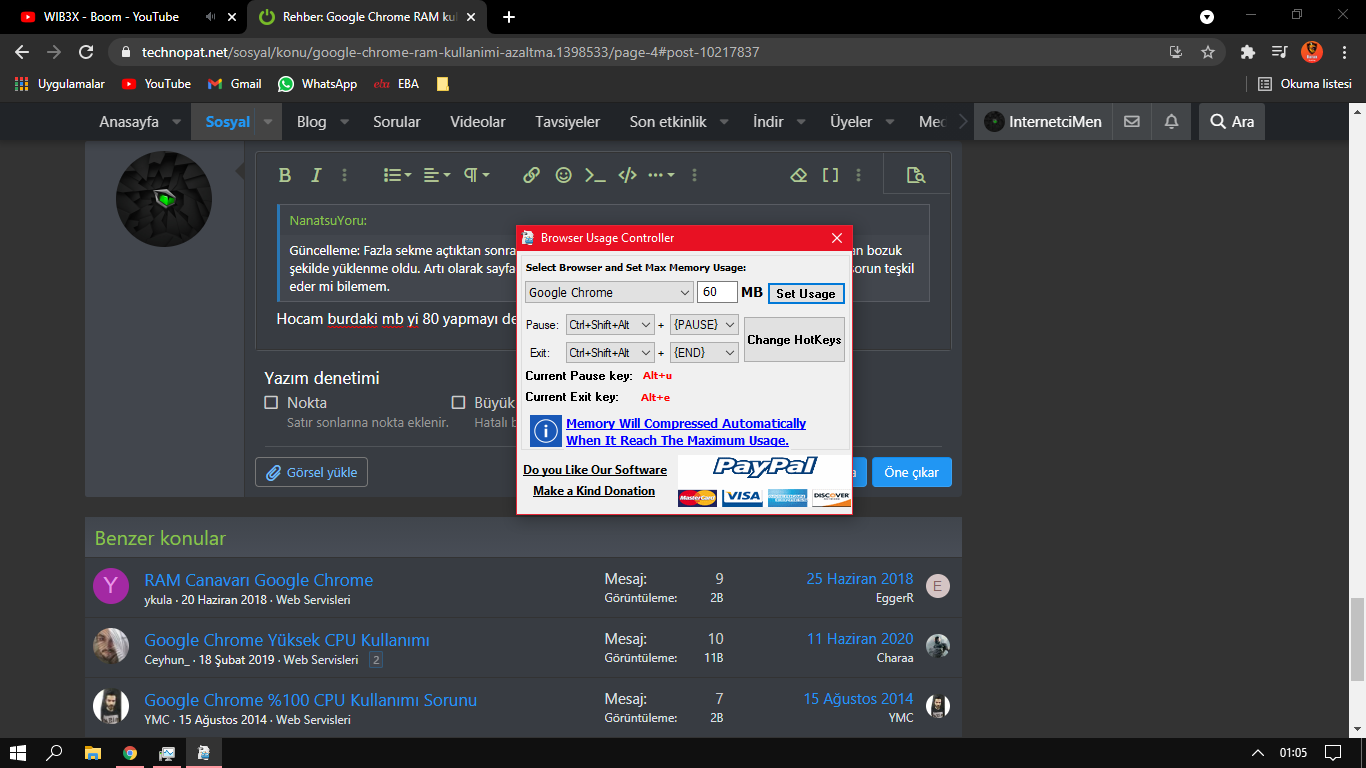Open the Chrome profile avatar
This screenshot has width=1366, height=768.
pos(1312,52)
